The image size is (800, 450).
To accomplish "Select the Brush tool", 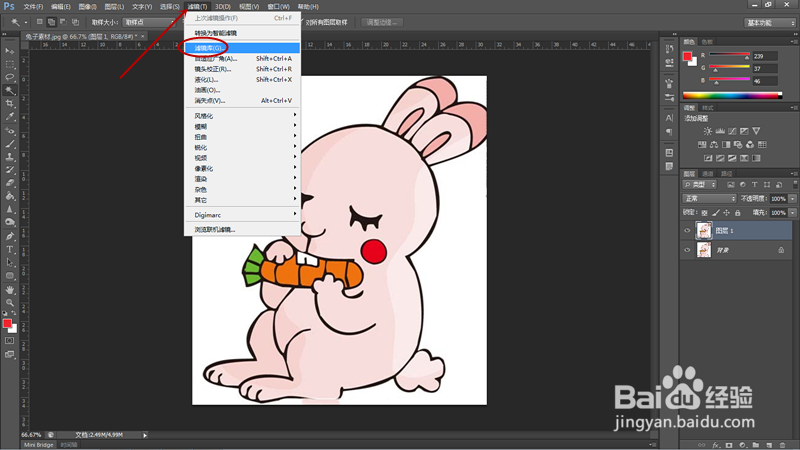I will click(10, 144).
